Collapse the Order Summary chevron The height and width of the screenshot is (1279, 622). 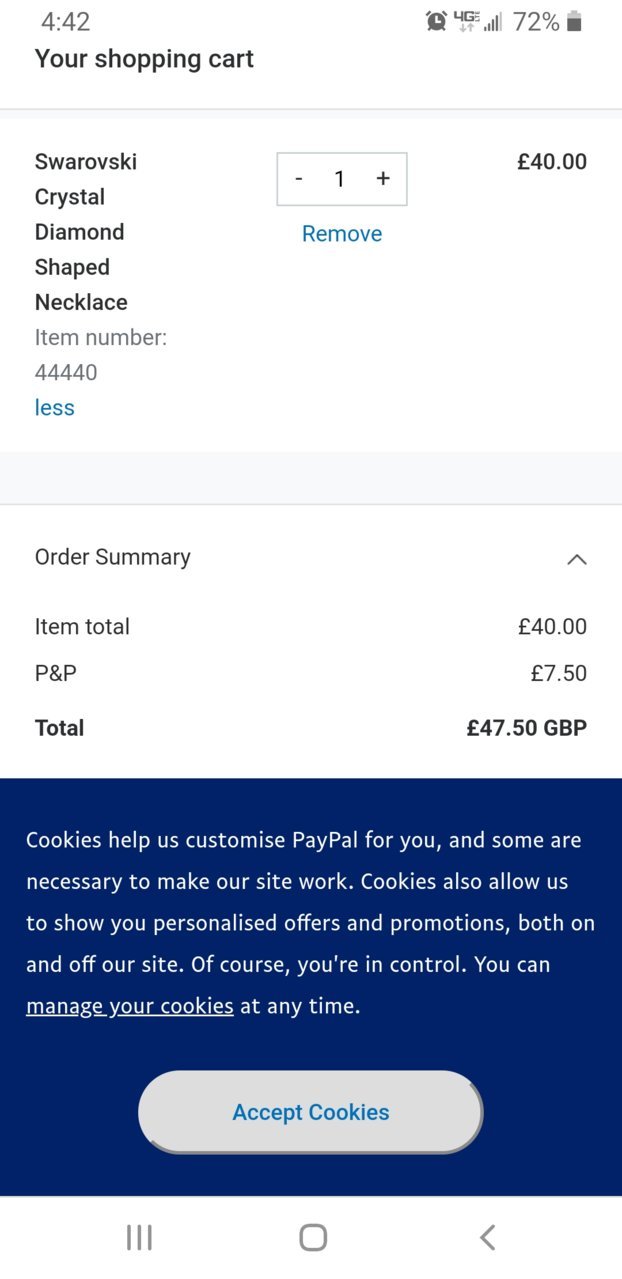click(x=576, y=559)
